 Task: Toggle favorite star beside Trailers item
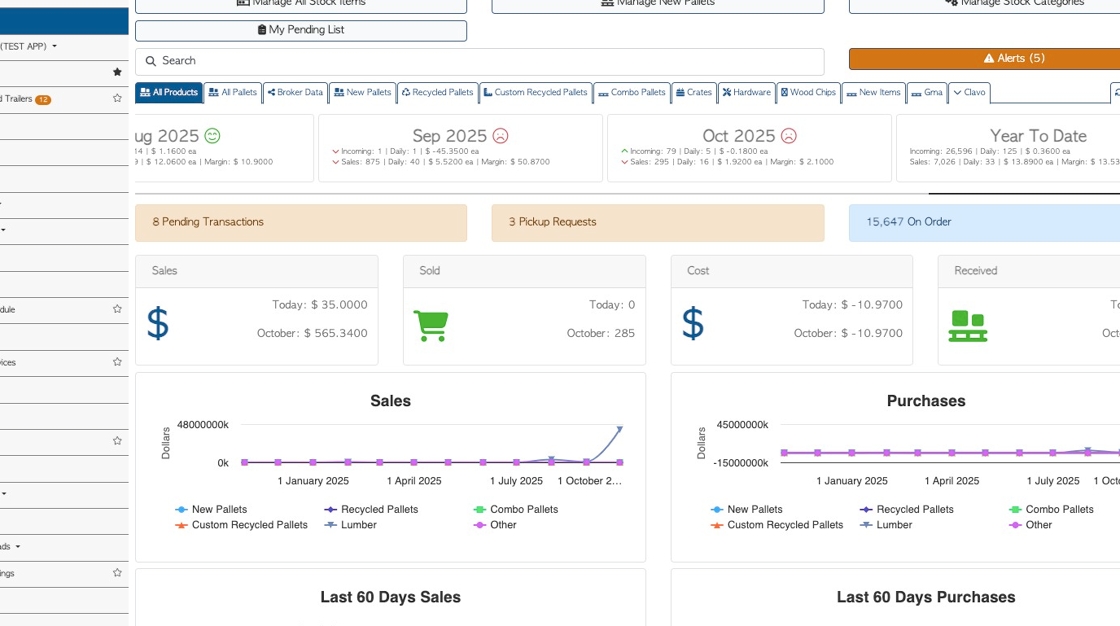[117, 98]
